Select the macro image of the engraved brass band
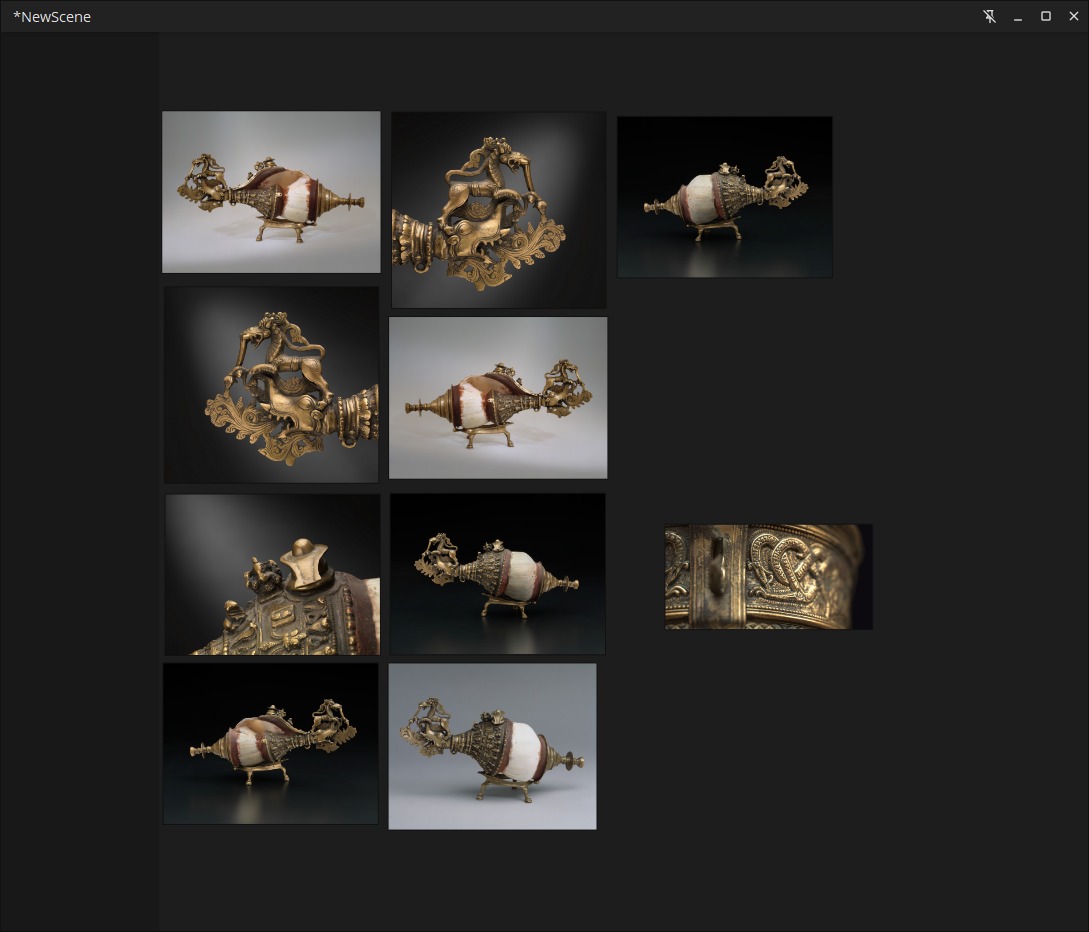Viewport: 1089px width, 932px height. click(x=769, y=577)
